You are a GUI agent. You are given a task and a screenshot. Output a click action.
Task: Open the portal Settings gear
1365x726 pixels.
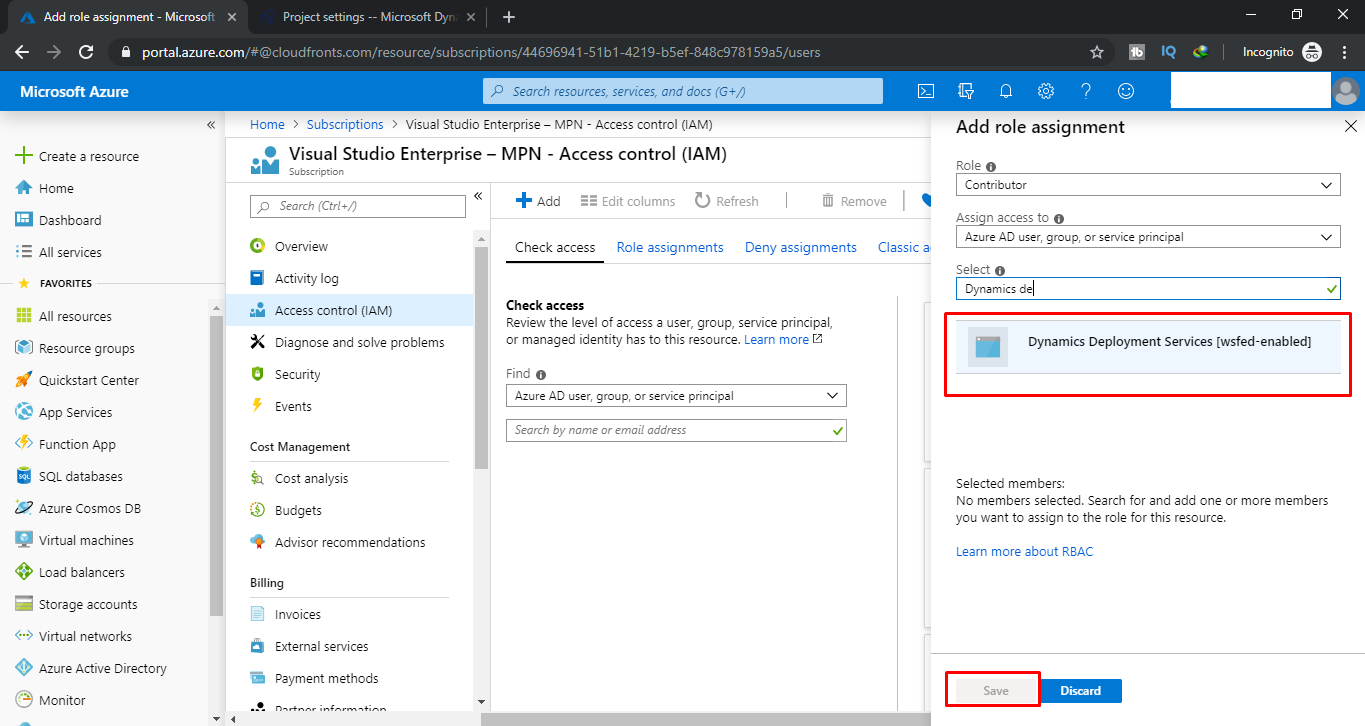point(1046,91)
